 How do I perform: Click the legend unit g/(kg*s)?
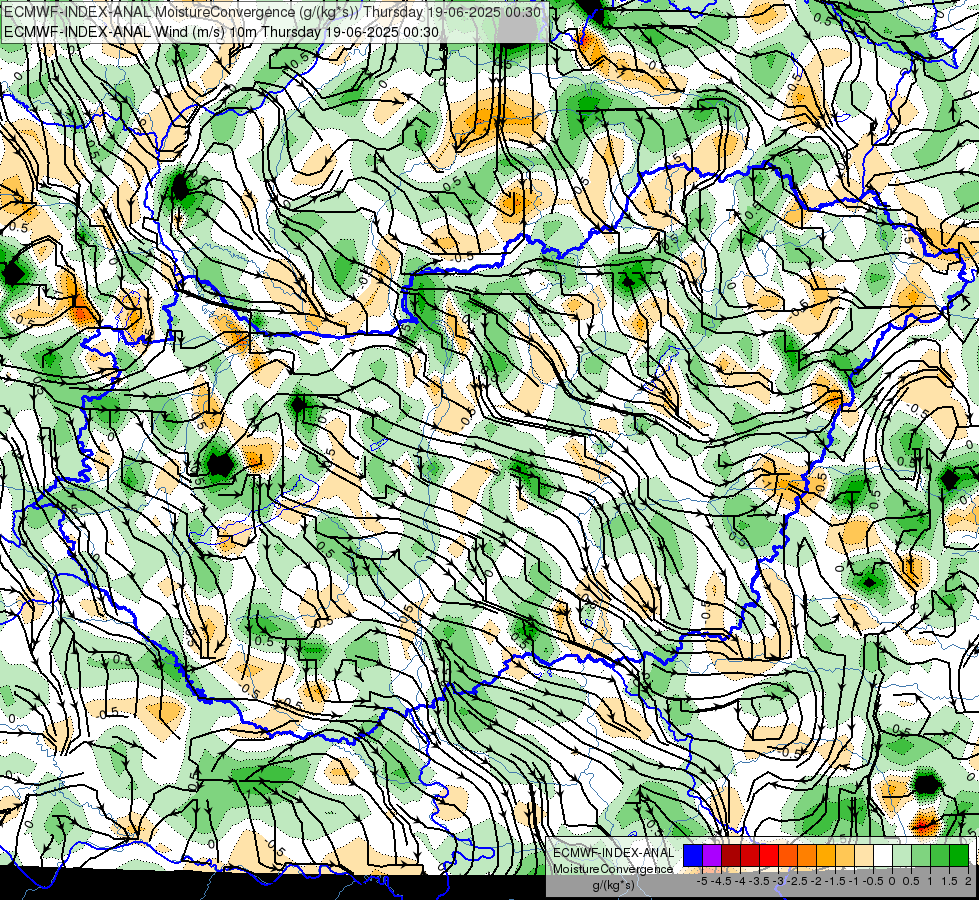click(614, 885)
